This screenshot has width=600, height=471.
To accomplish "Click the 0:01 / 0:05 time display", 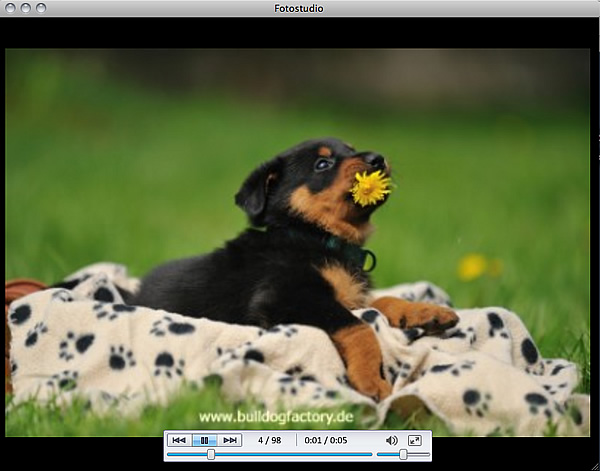I will click(x=326, y=440).
